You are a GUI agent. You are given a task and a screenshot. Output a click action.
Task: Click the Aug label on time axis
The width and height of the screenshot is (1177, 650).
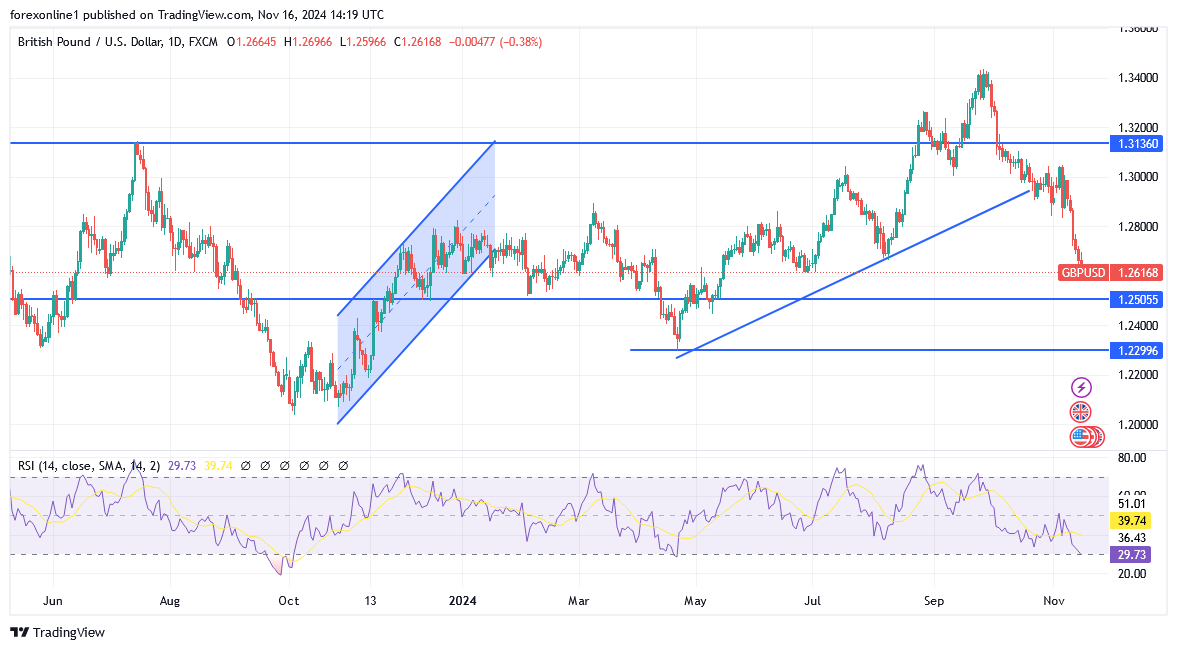(x=170, y=600)
